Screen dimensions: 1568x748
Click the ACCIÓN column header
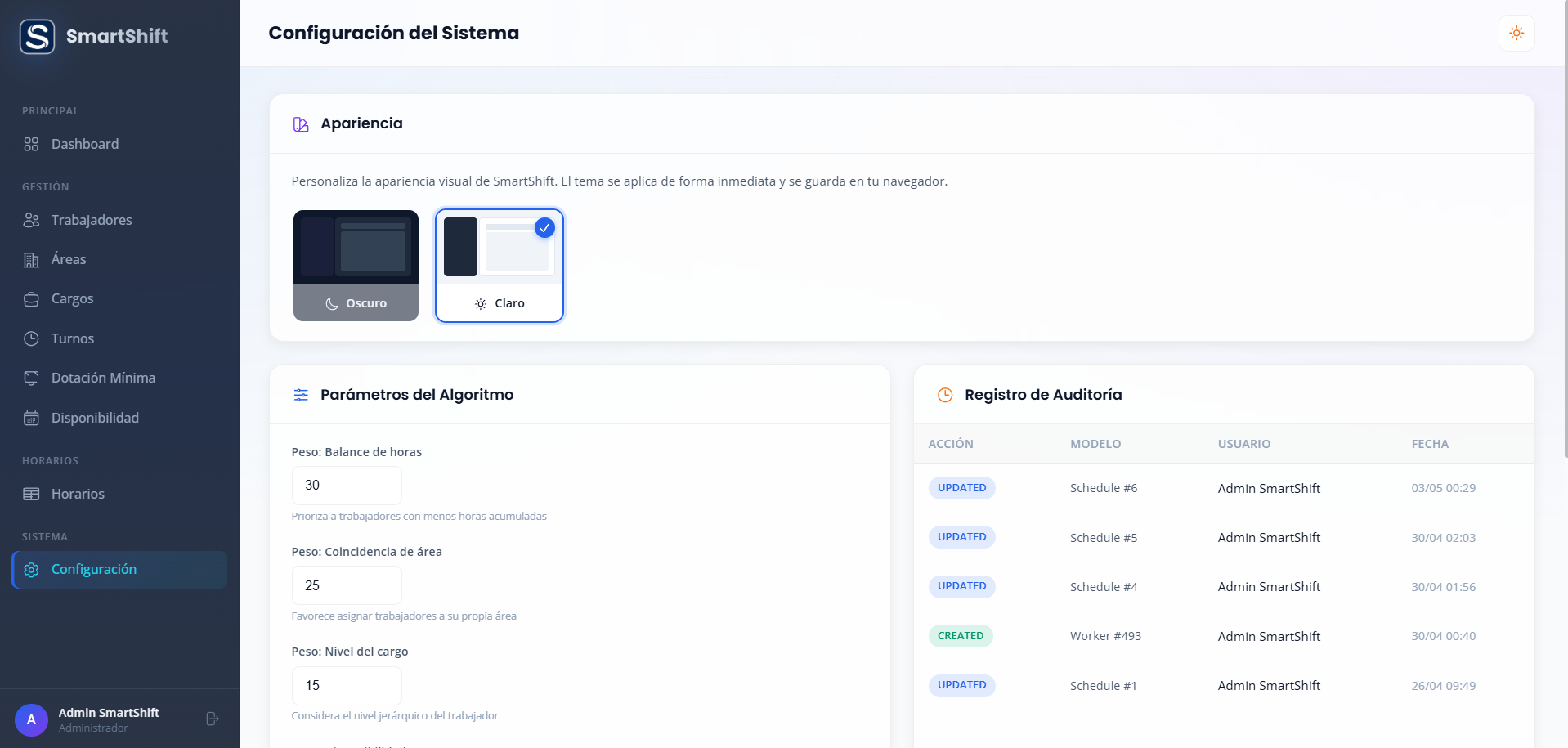click(951, 444)
